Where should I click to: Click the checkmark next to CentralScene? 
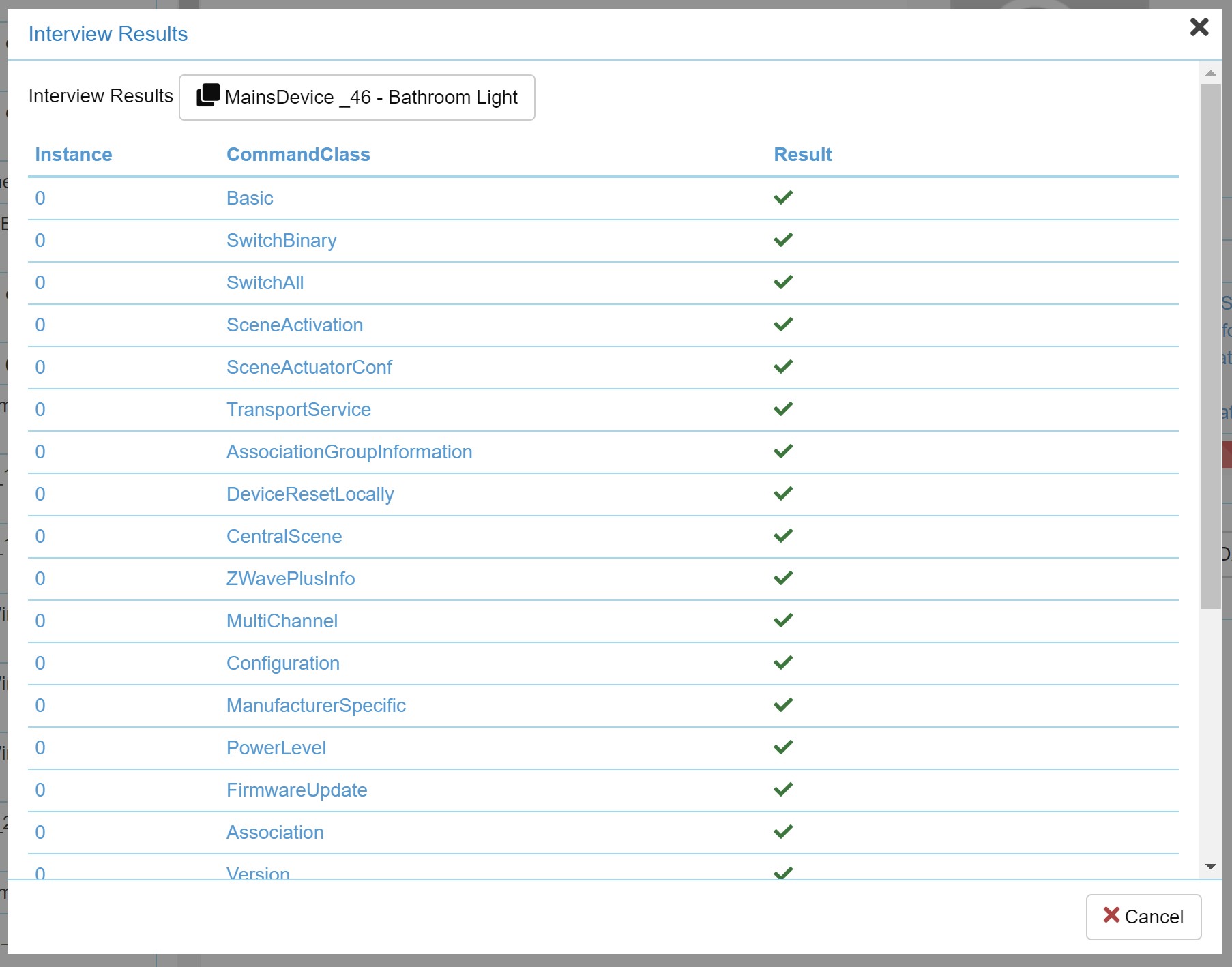tap(782, 536)
